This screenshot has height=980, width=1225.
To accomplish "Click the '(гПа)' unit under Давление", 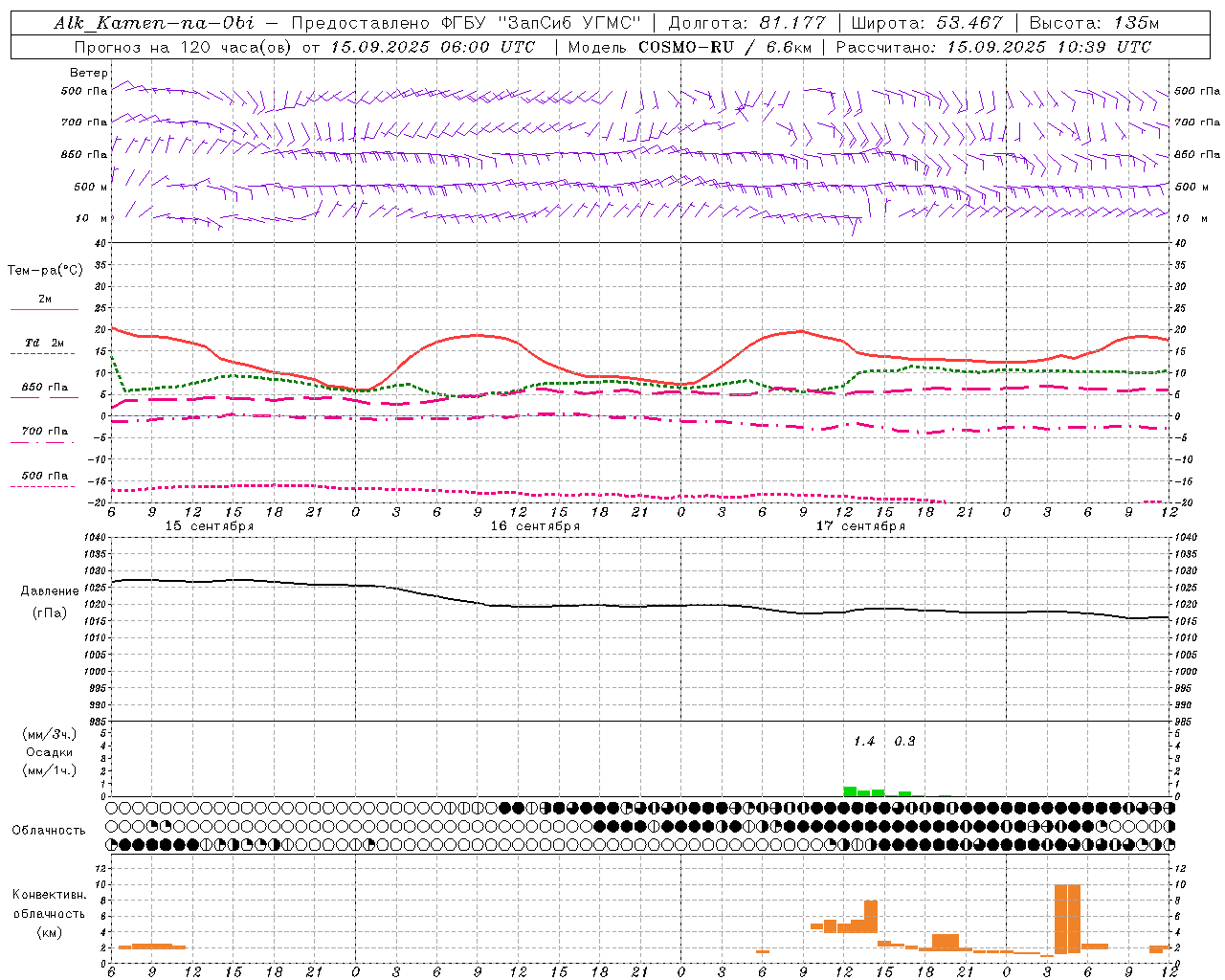I will (x=50, y=612).
